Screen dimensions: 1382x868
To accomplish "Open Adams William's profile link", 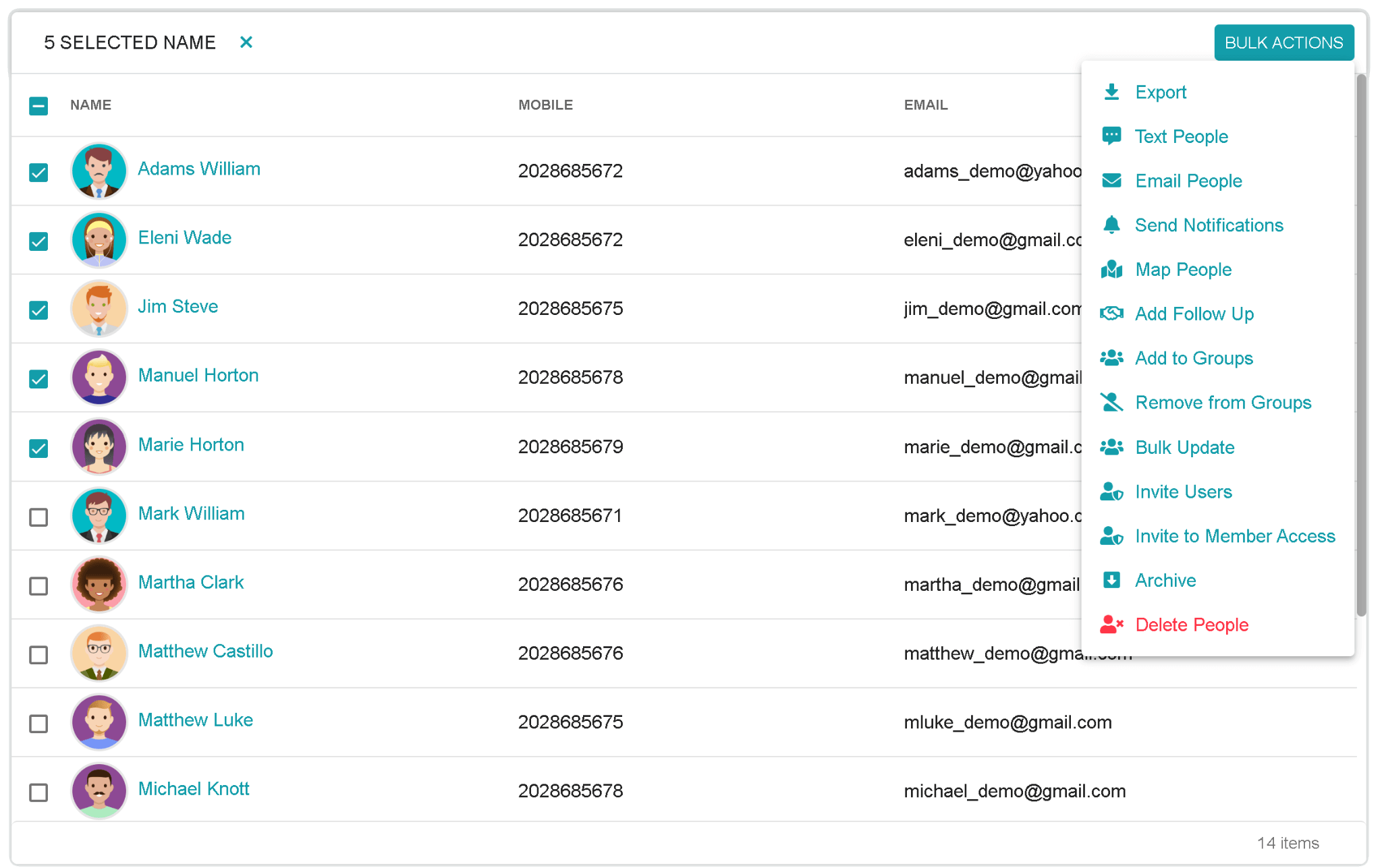I will coord(199,169).
